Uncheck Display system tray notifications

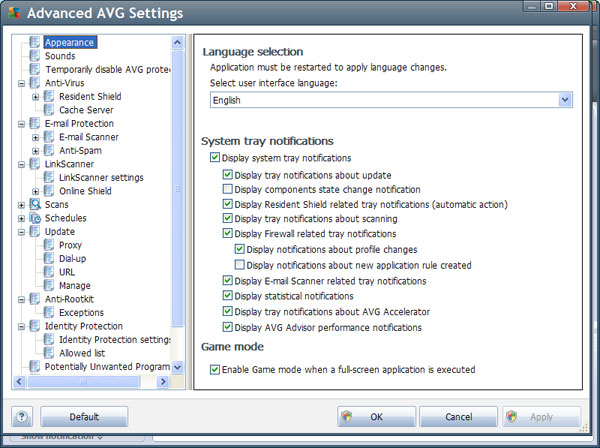pyautogui.click(x=215, y=157)
